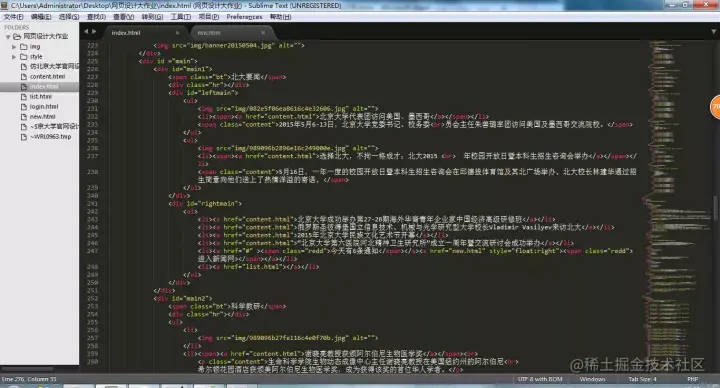Viewport: 720px width, 388px height.
Task: Click the list.html href code line
Action: (x=258, y=267)
